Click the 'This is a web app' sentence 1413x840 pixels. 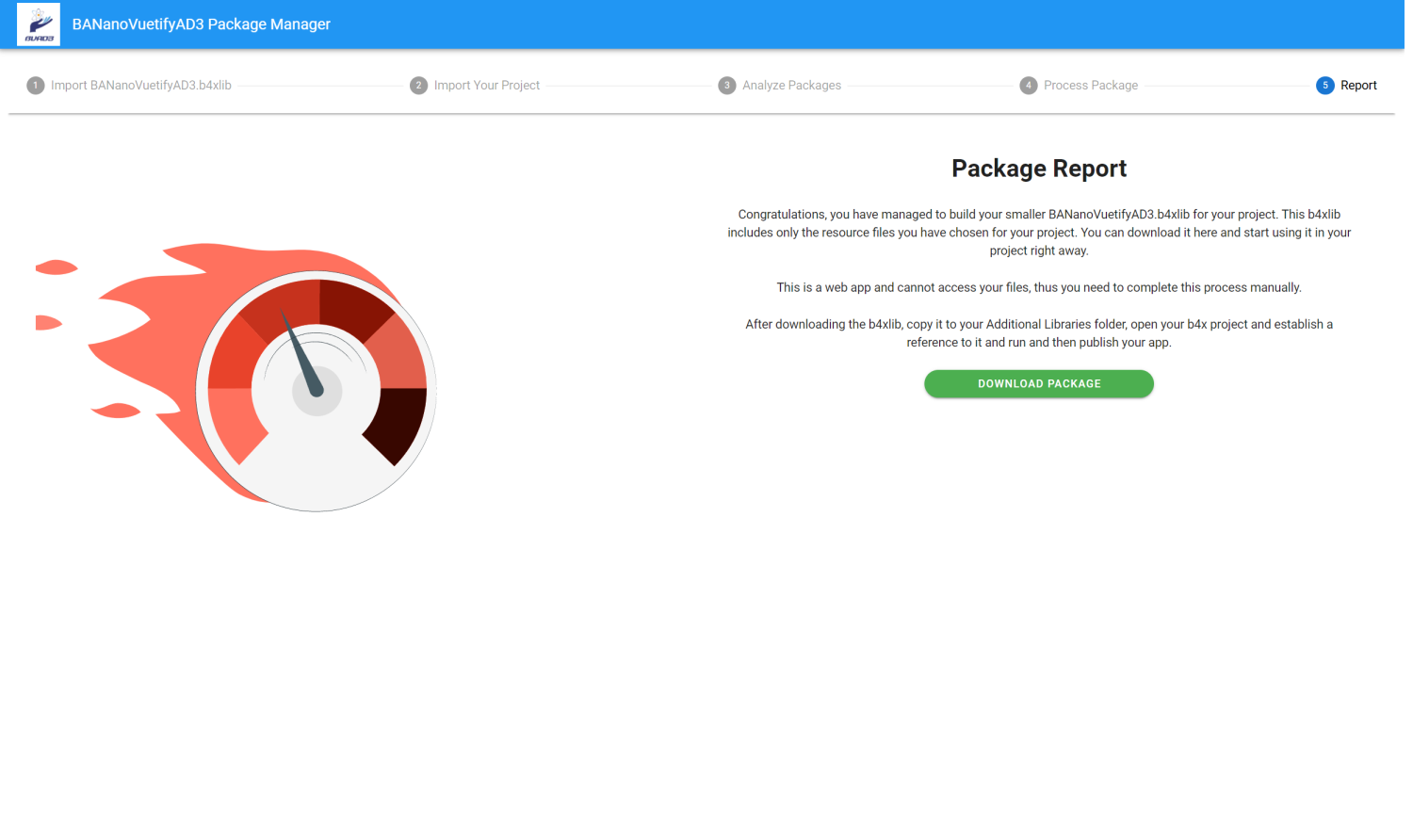(x=1039, y=287)
